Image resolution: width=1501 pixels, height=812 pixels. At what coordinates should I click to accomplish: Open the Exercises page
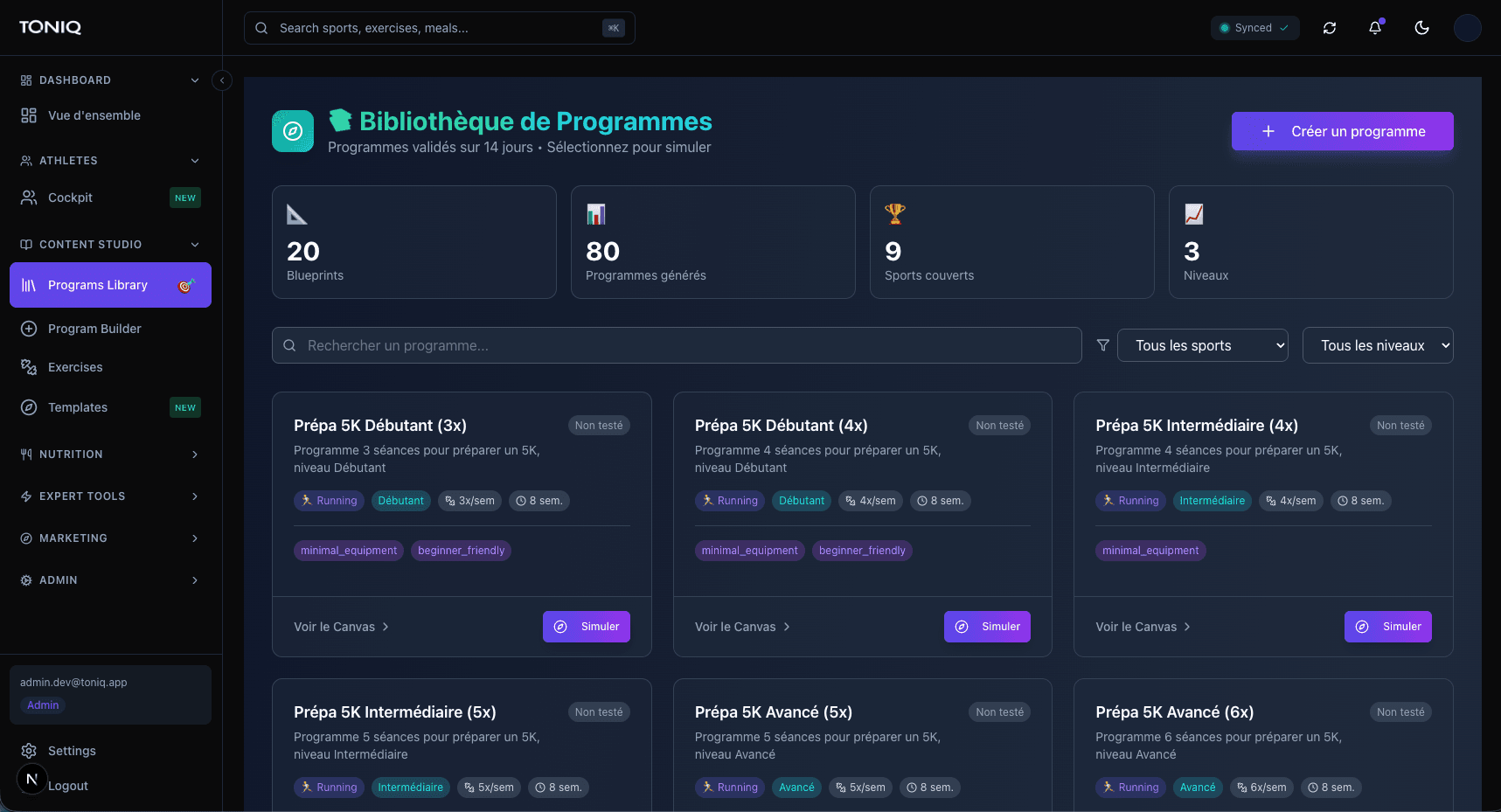pos(110,367)
